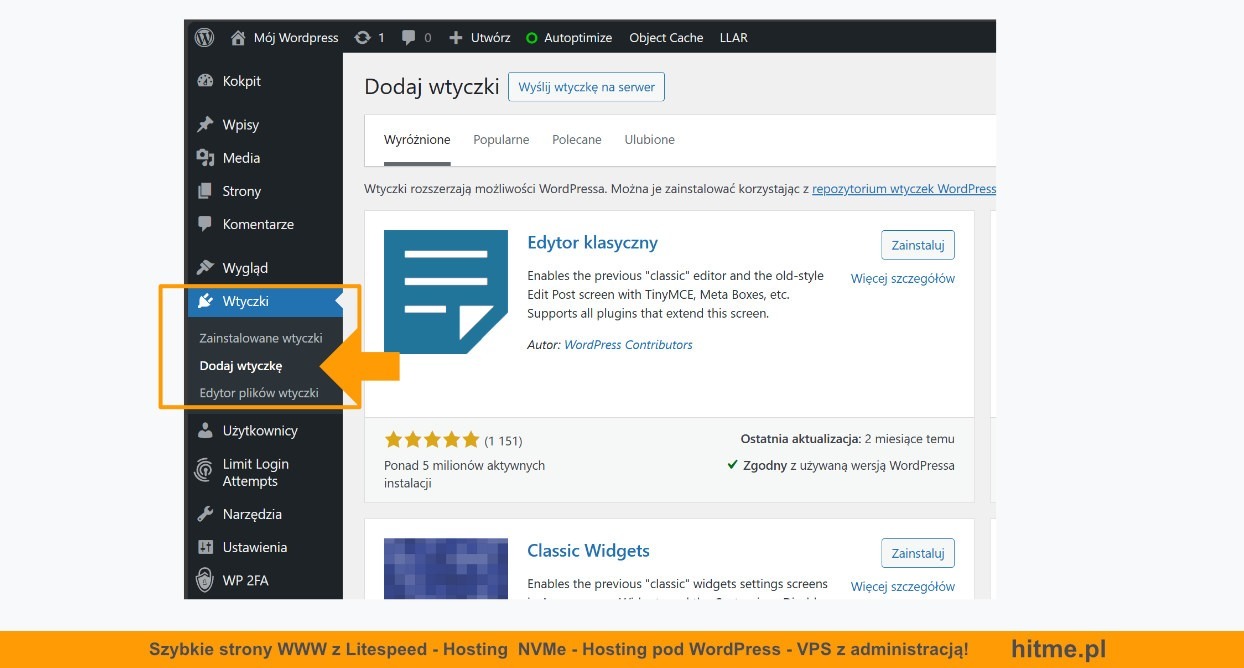Open Kokpit dashboard from the sidebar

(x=241, y=81)
